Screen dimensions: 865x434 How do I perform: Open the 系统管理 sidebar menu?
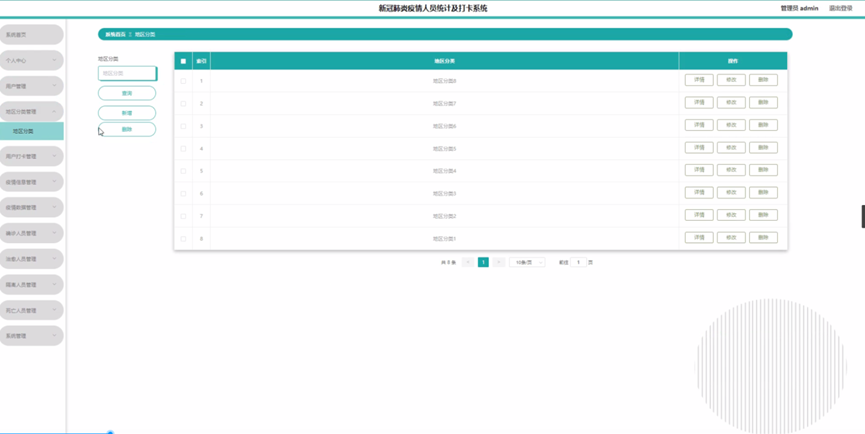tap(31, 336)
